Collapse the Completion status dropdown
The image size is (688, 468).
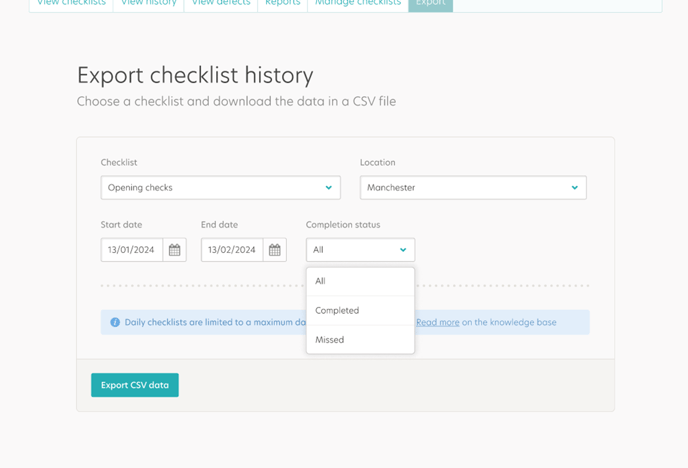[360, 250]
